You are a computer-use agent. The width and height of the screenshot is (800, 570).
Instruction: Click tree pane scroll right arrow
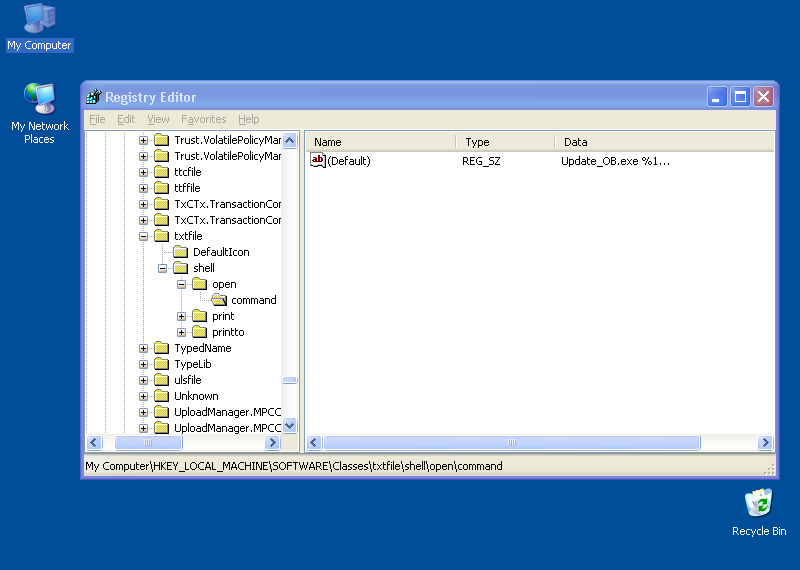[272, 442]
